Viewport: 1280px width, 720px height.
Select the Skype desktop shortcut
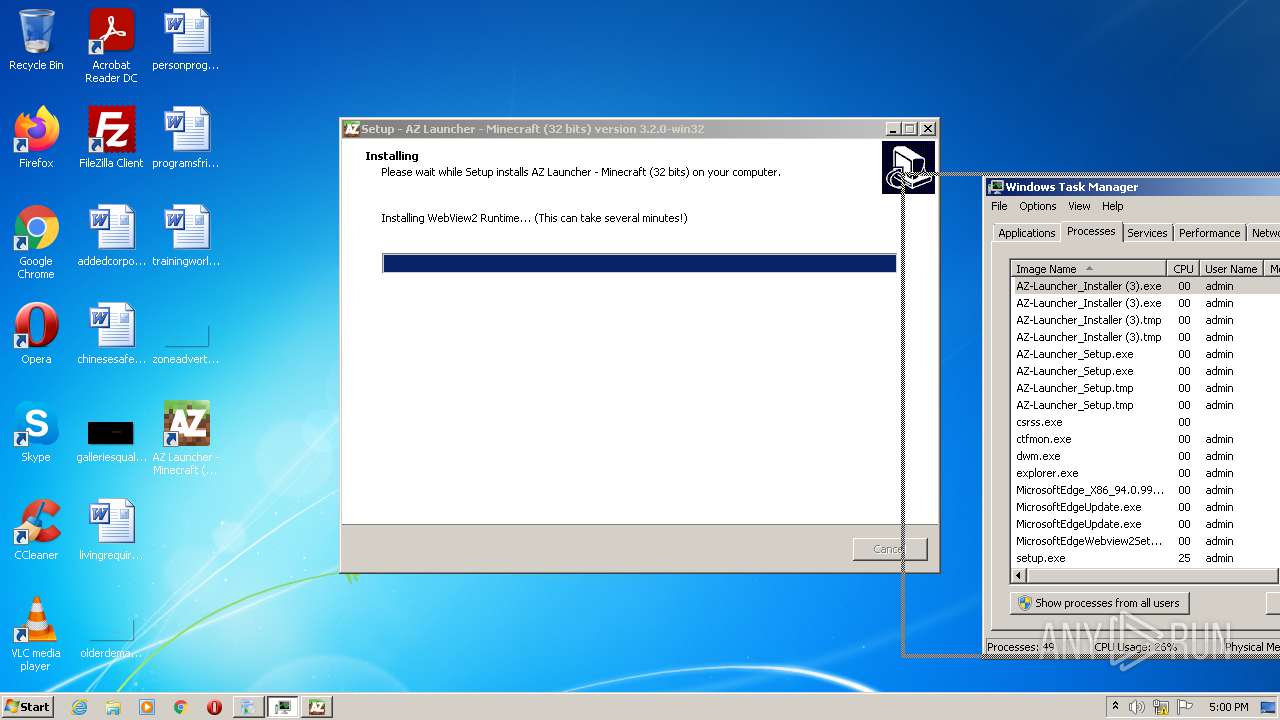coord(36,432)
